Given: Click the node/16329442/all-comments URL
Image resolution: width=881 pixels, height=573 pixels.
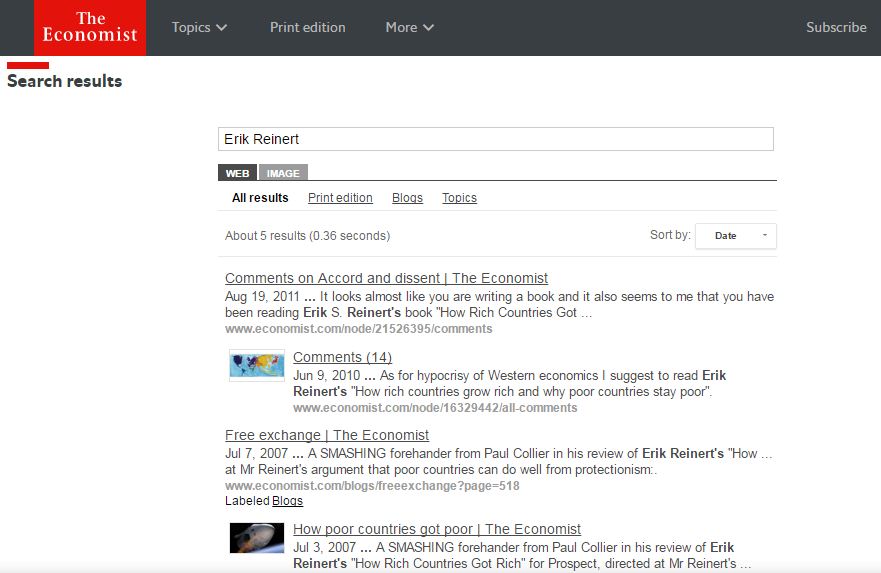Looking at the screenshot, I should coord(435,408).
